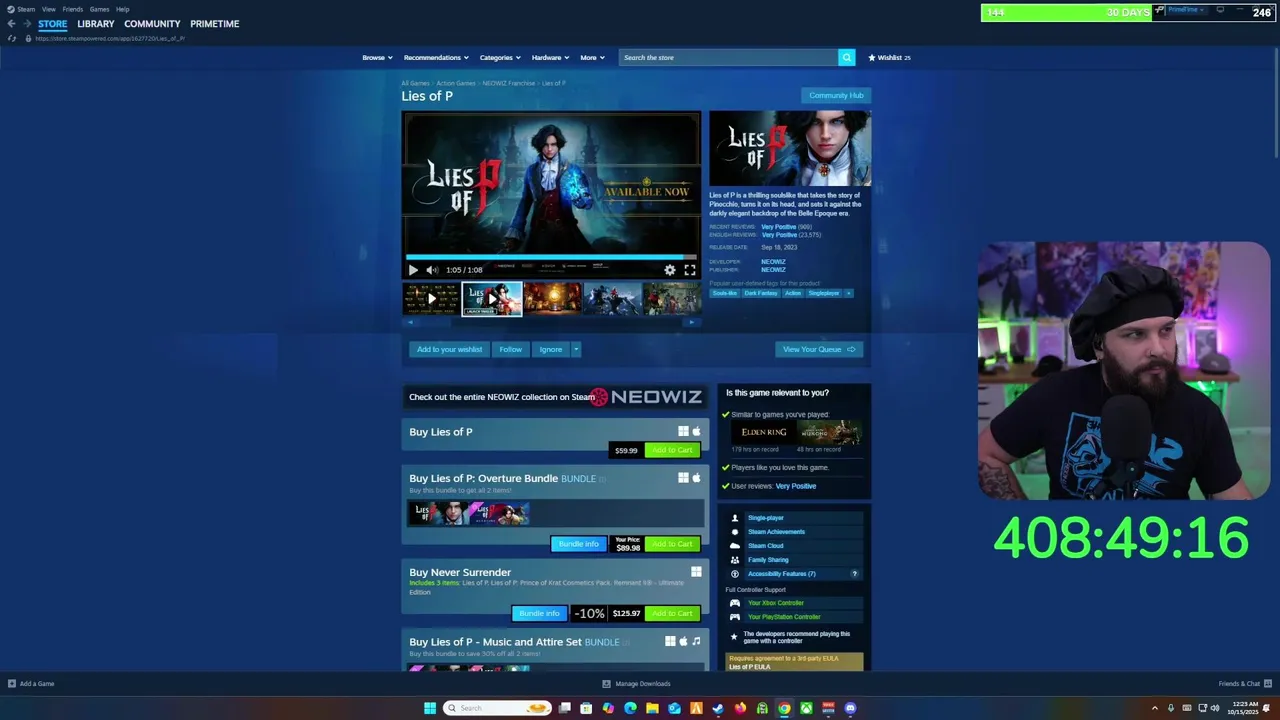Click Your Xbox Controller link
The image size is (1280, 720).
776,603
